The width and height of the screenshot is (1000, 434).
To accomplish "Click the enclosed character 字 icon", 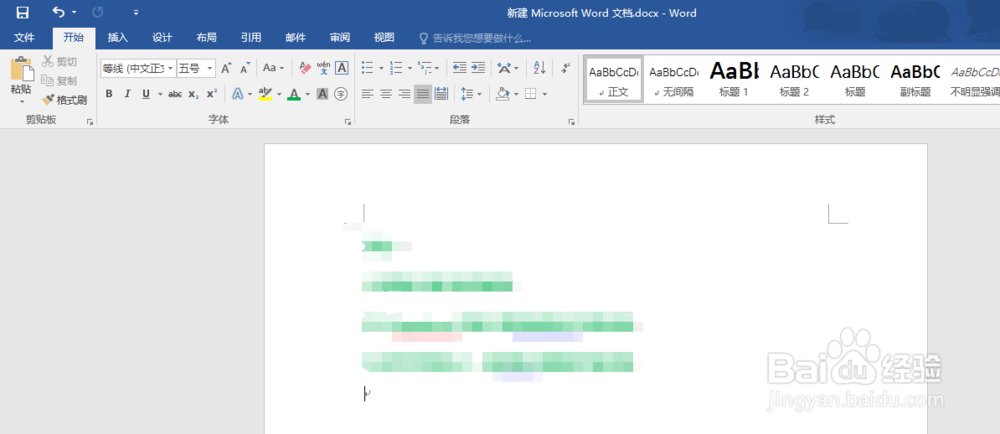I will tap(341, 94).
